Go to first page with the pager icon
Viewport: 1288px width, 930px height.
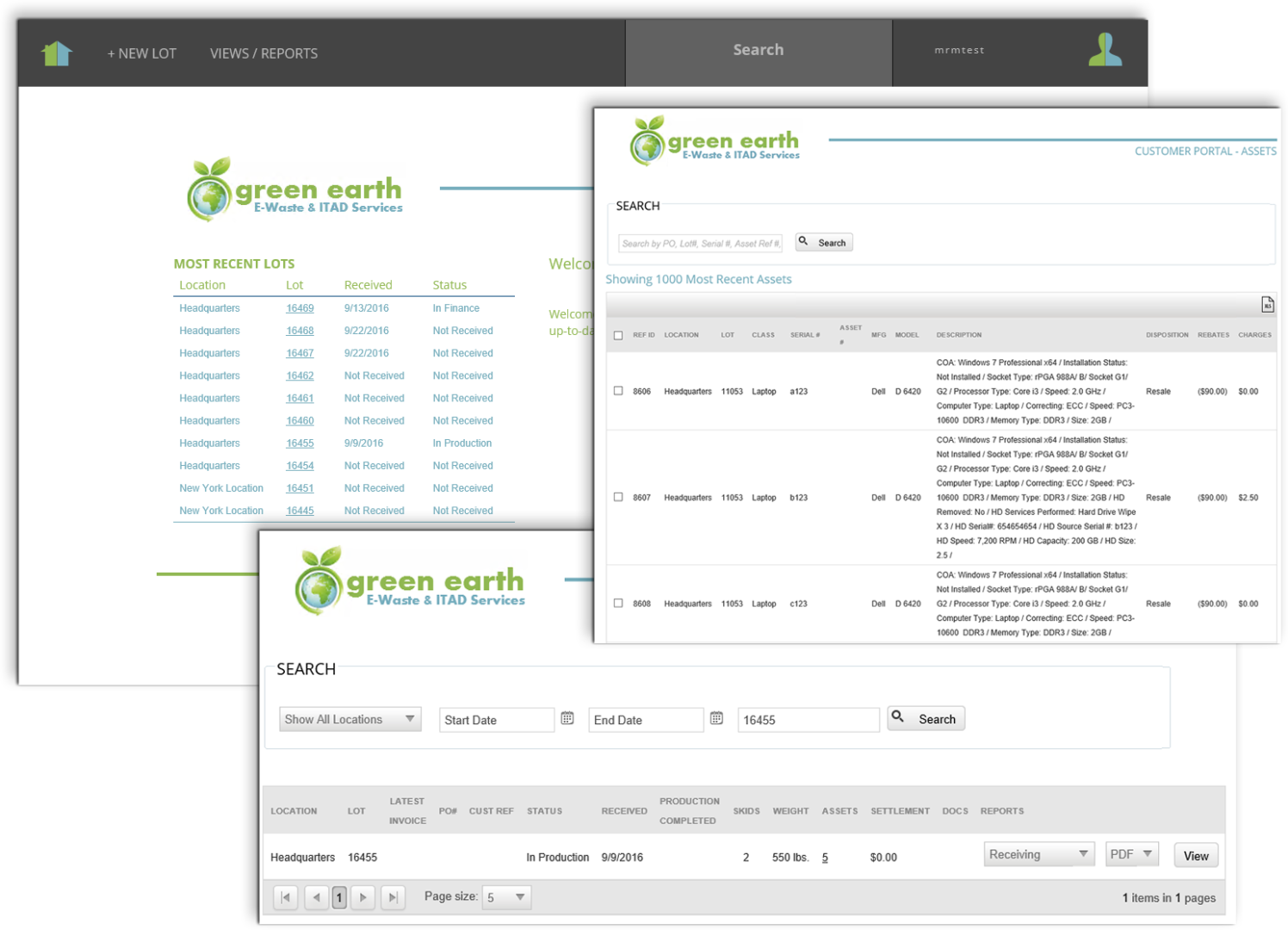285,896
